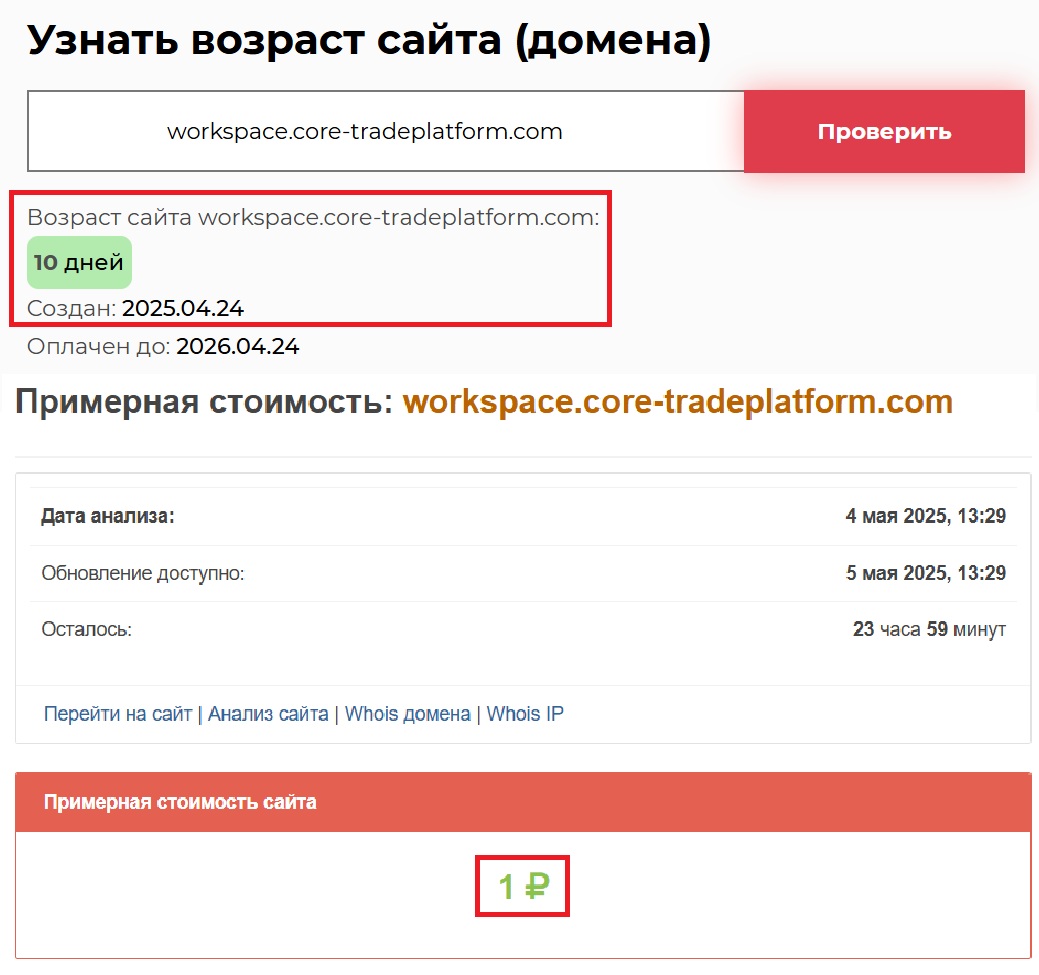Viewport: 1039px width, 975px height.
Task: Click the 1 ₽ estimated price value
Action: click(x=522, y=886)
